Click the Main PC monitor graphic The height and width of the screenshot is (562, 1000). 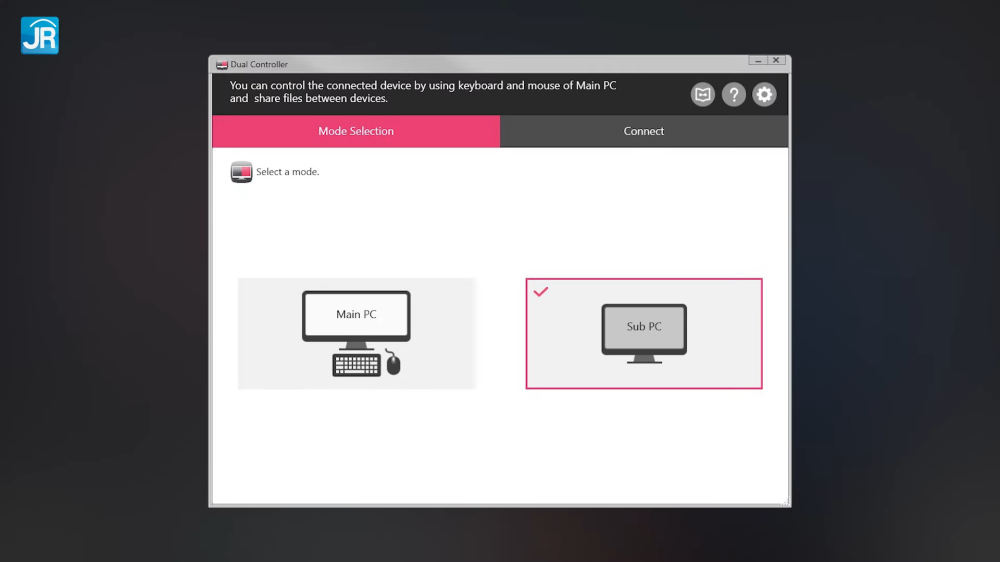point(356,318)
